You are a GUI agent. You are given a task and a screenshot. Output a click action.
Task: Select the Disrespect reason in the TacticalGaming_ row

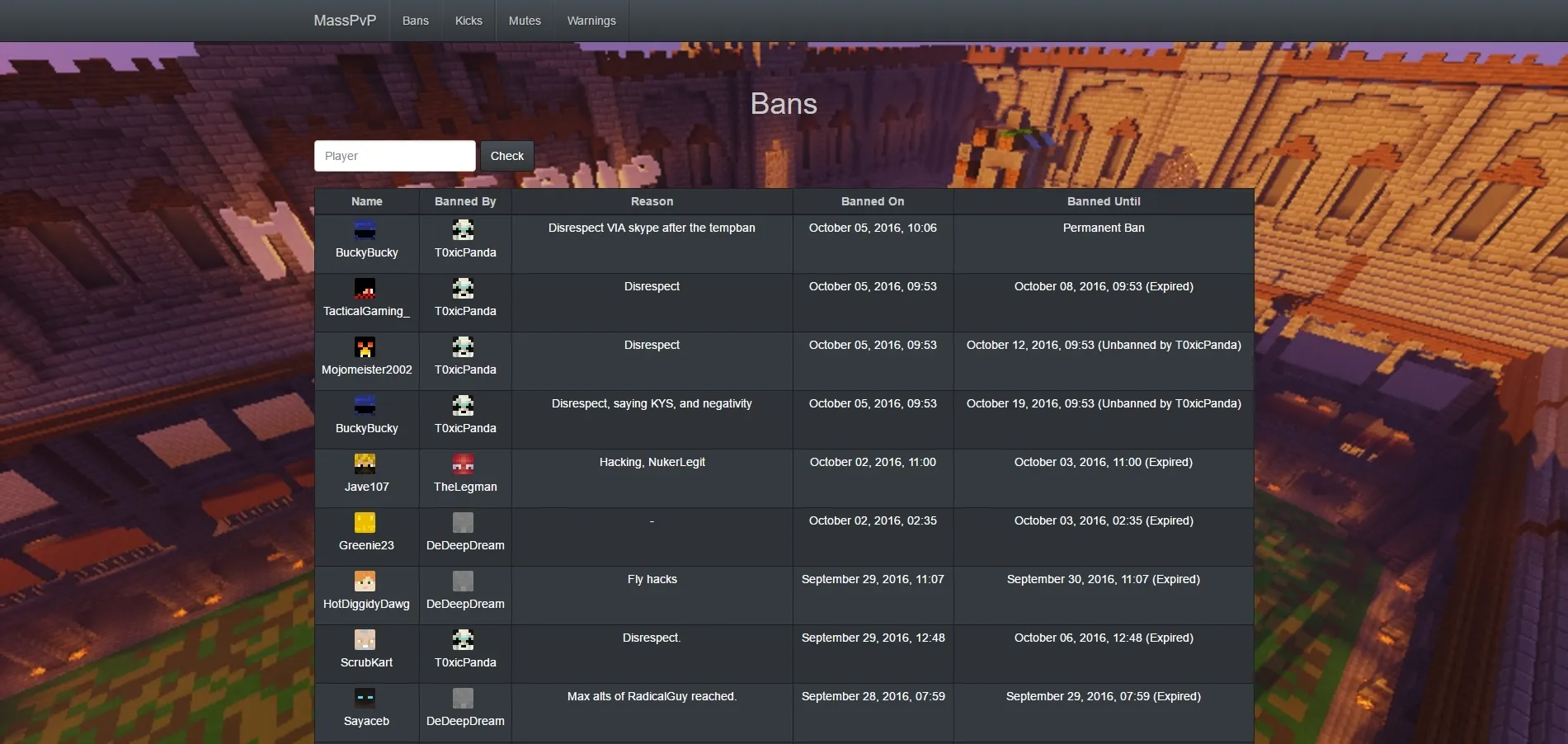(x=652, y=286)
